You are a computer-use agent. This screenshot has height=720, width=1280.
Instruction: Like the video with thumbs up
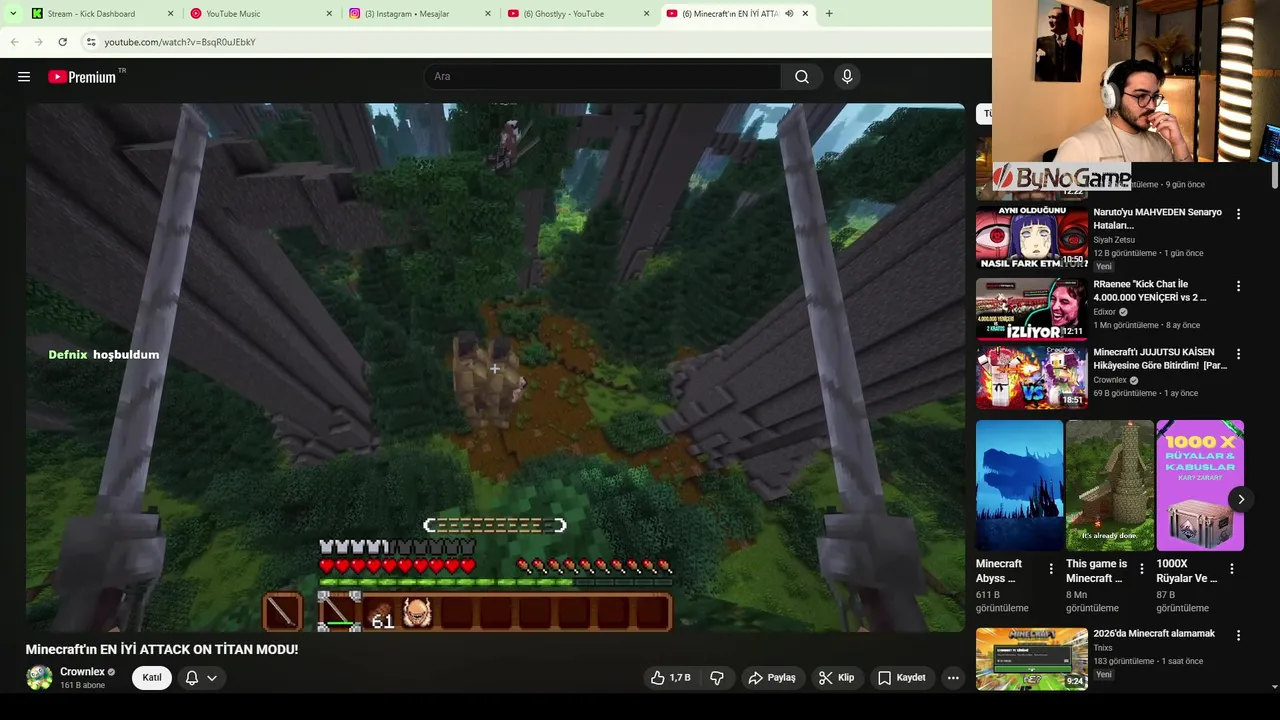pos(670,678)
